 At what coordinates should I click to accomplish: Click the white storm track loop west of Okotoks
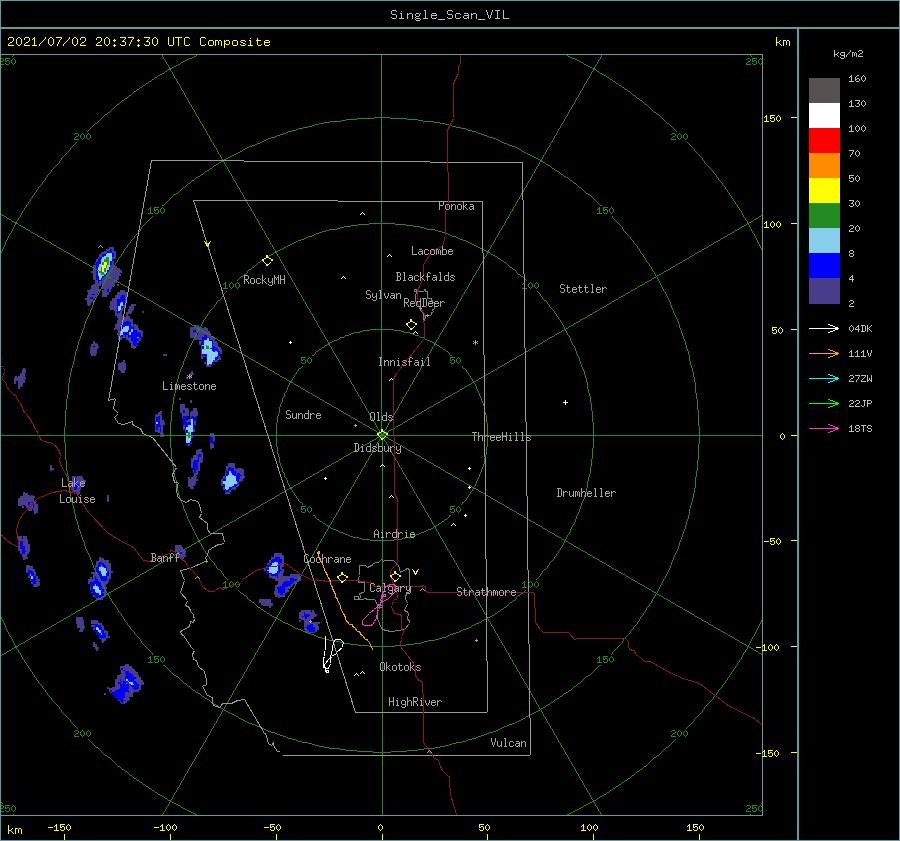332,654
